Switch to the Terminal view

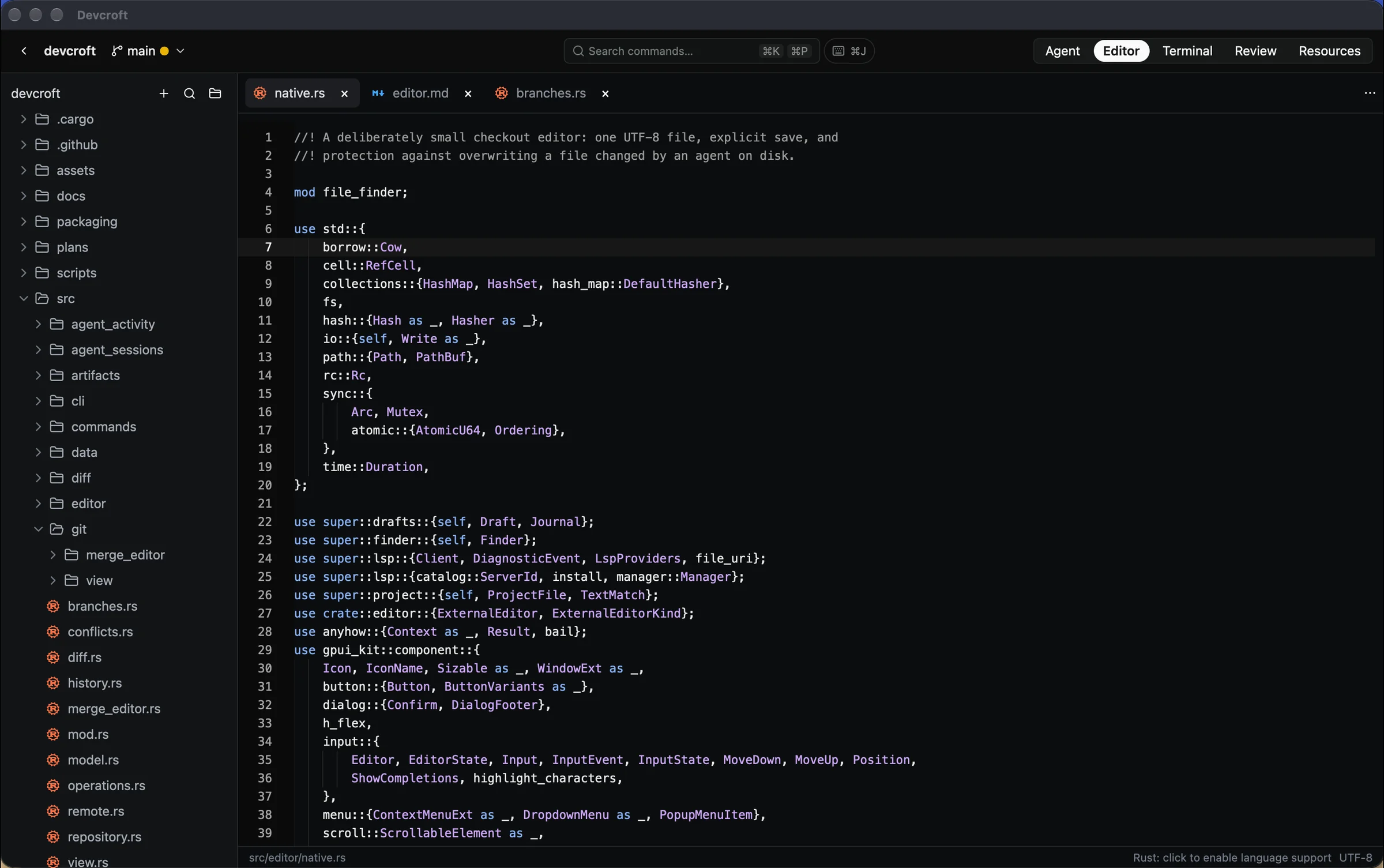coord(1187,51)
